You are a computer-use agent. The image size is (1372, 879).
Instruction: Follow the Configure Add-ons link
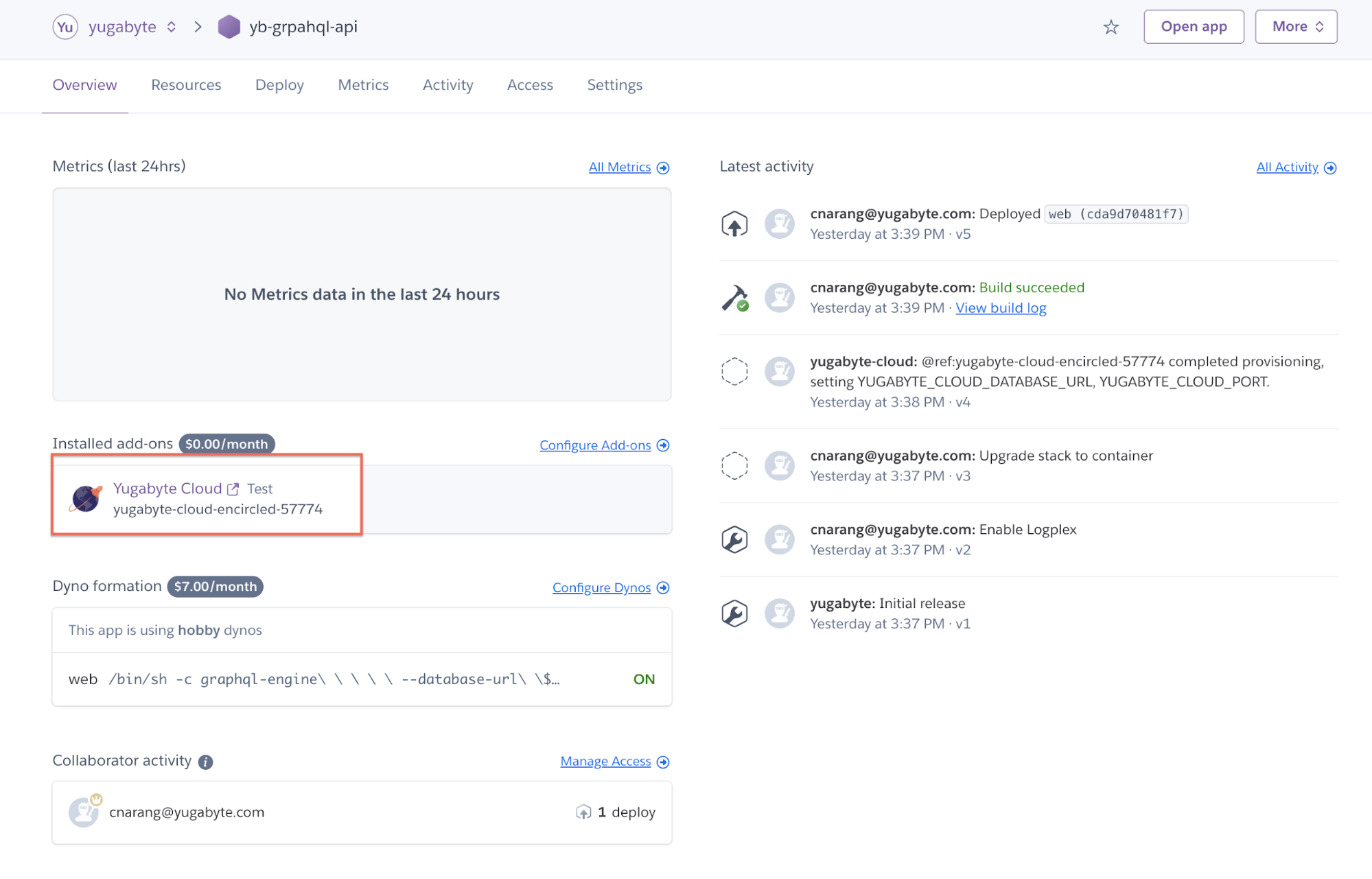[594, 445]
